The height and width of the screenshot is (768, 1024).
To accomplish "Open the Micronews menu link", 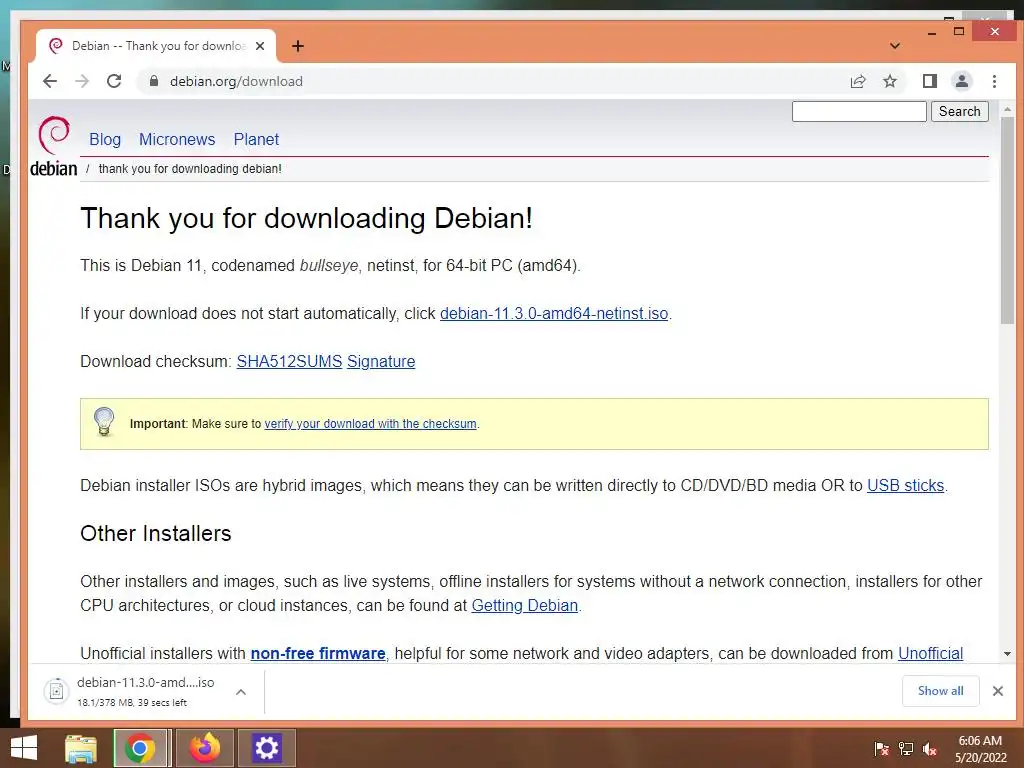I will coord(177,139).
